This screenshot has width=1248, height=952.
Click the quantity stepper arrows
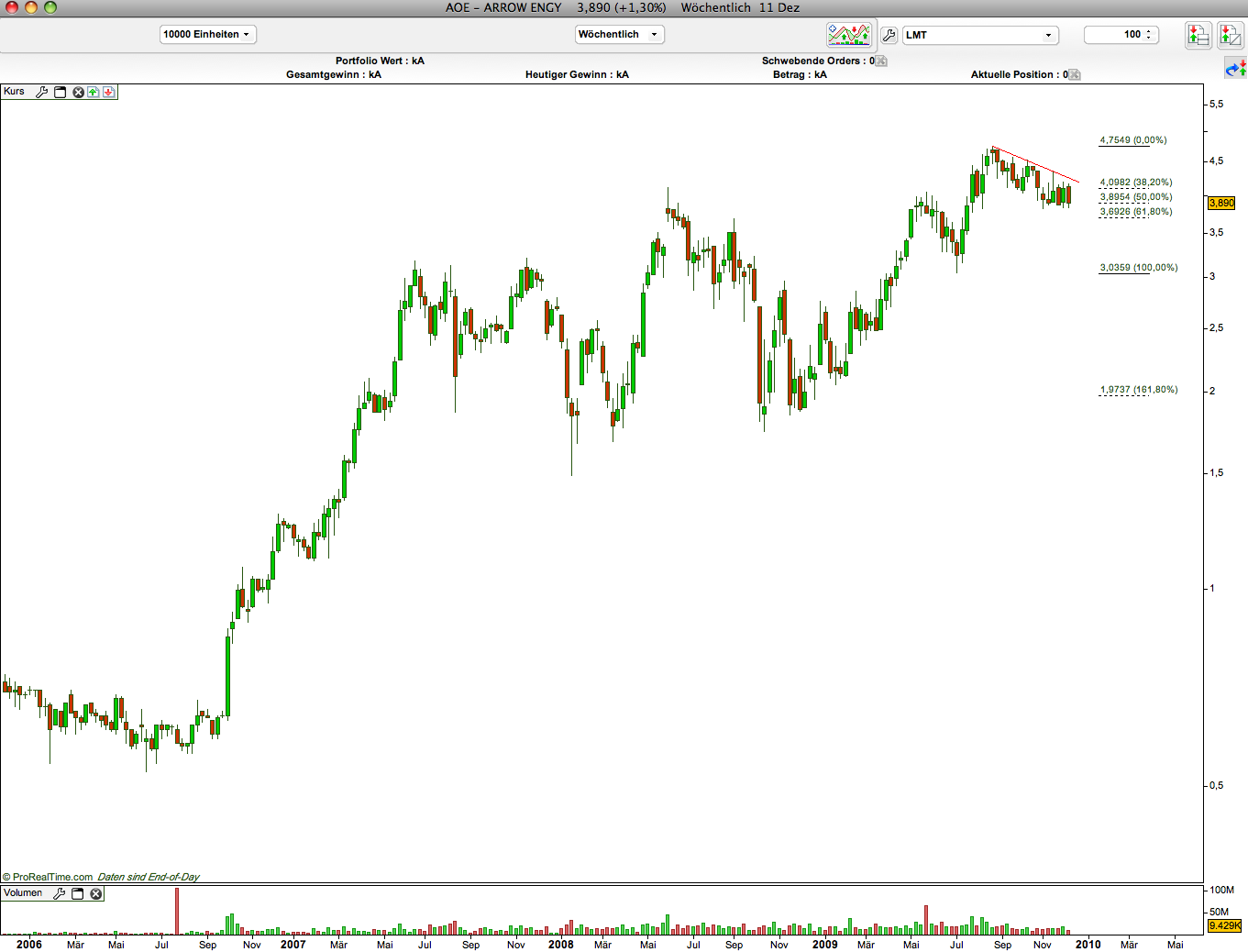point(1149,35)
